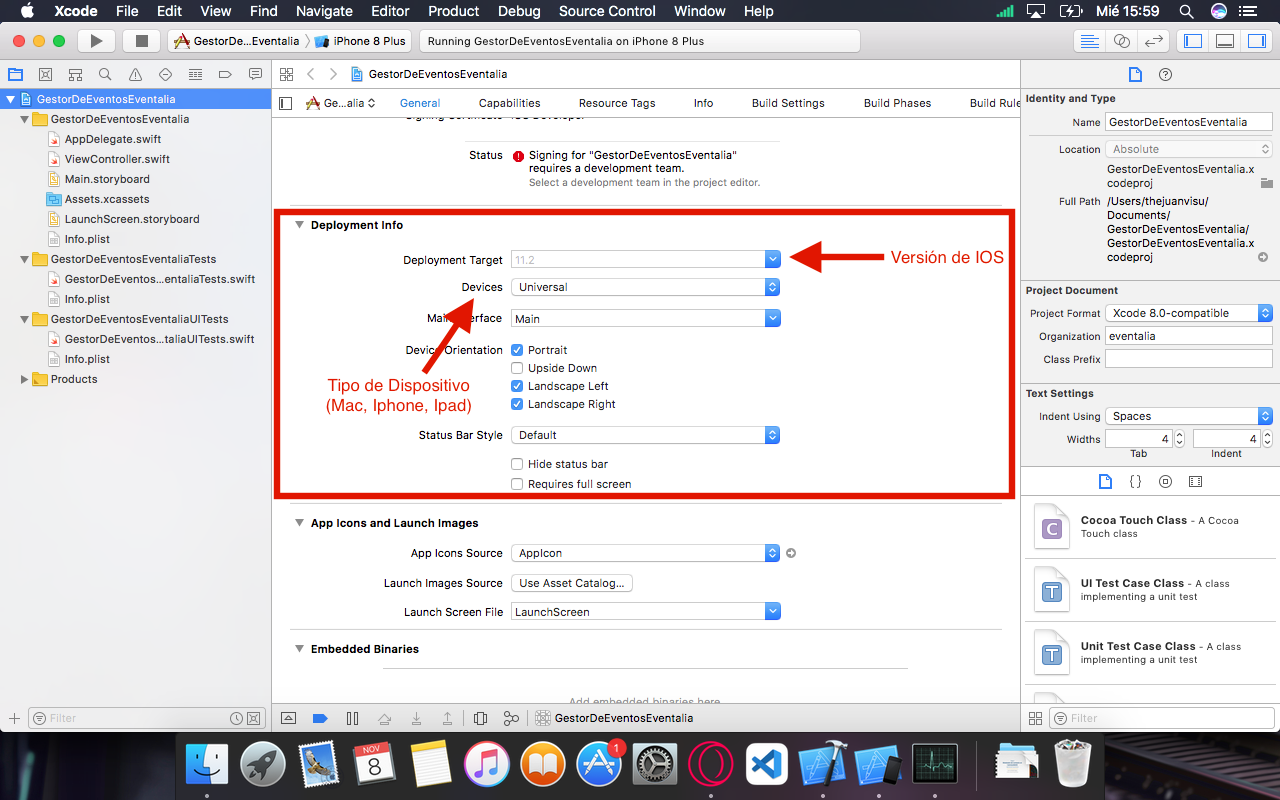Show the code snippet library
The height and width of the screenshot is (800, 1280).
click(1135, 481)
